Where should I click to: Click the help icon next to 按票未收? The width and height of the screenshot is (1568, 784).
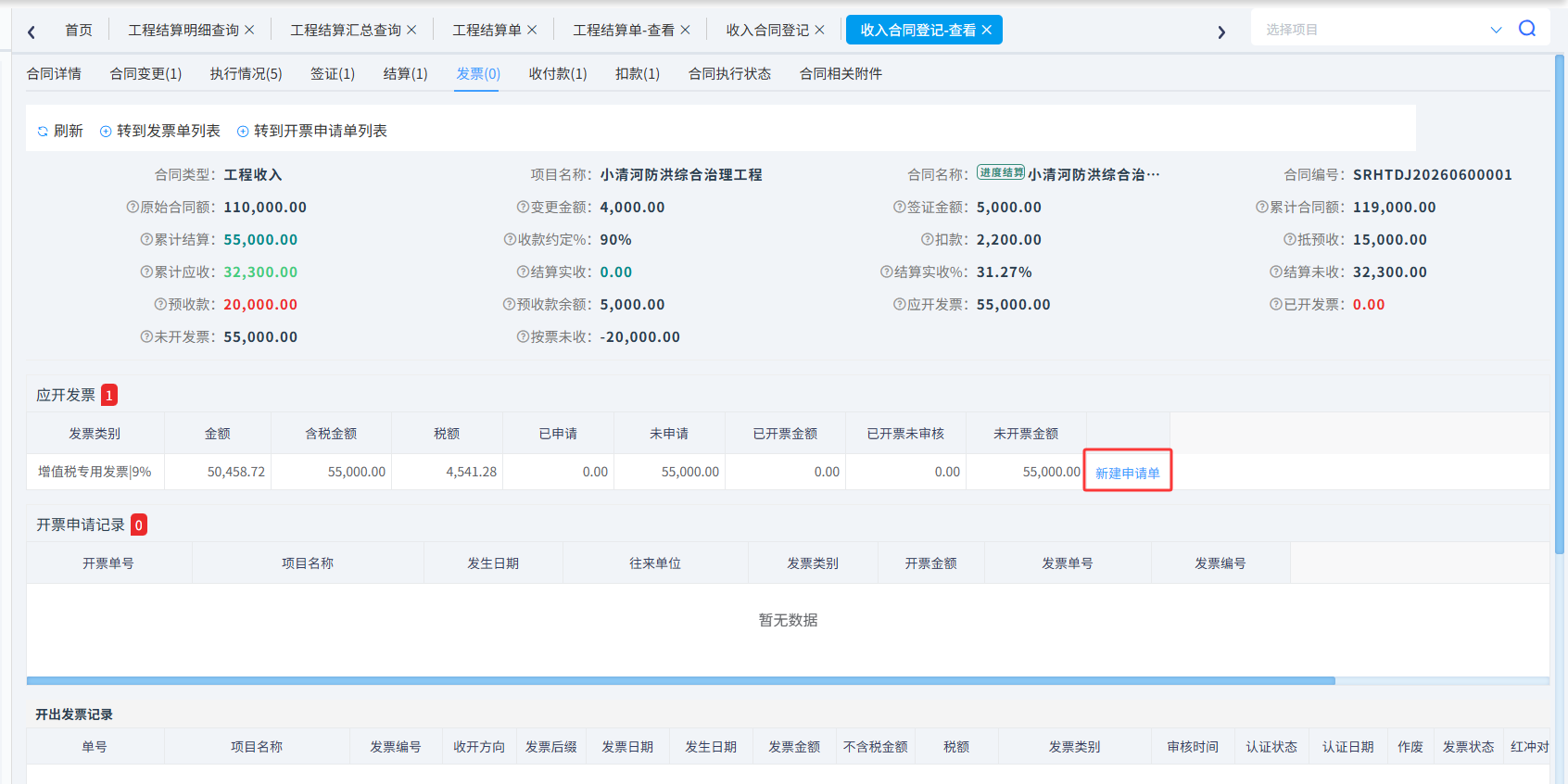(x=523, y=337)
